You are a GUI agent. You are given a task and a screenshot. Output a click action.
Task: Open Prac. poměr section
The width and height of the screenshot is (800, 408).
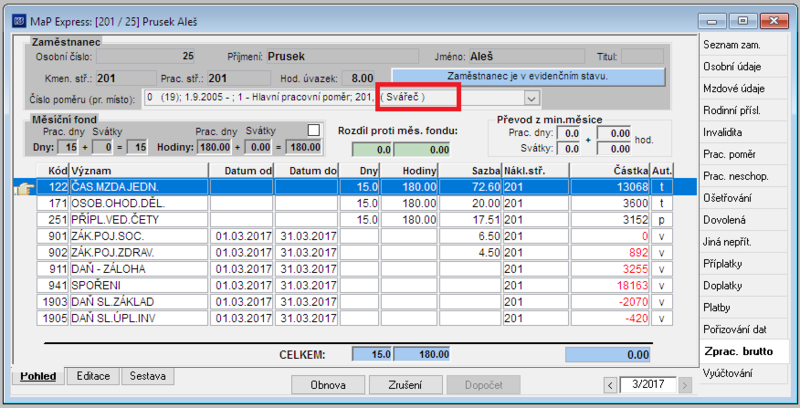pos(743,155)
